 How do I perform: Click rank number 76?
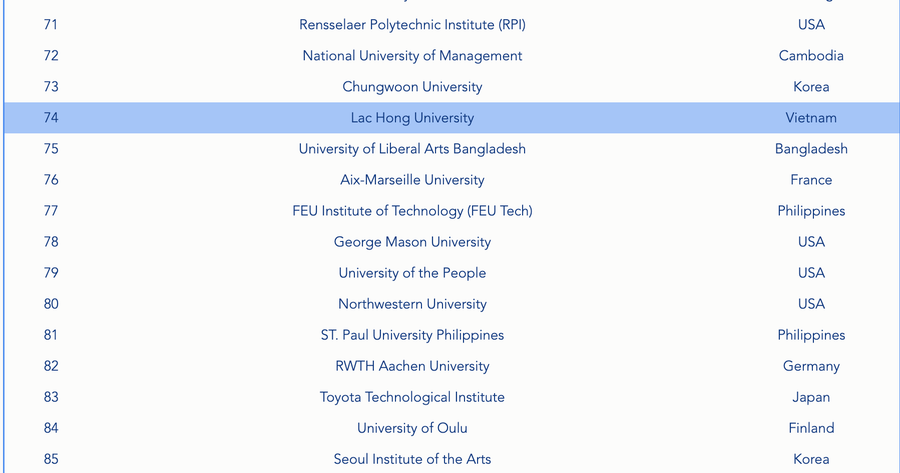[51, 180]
